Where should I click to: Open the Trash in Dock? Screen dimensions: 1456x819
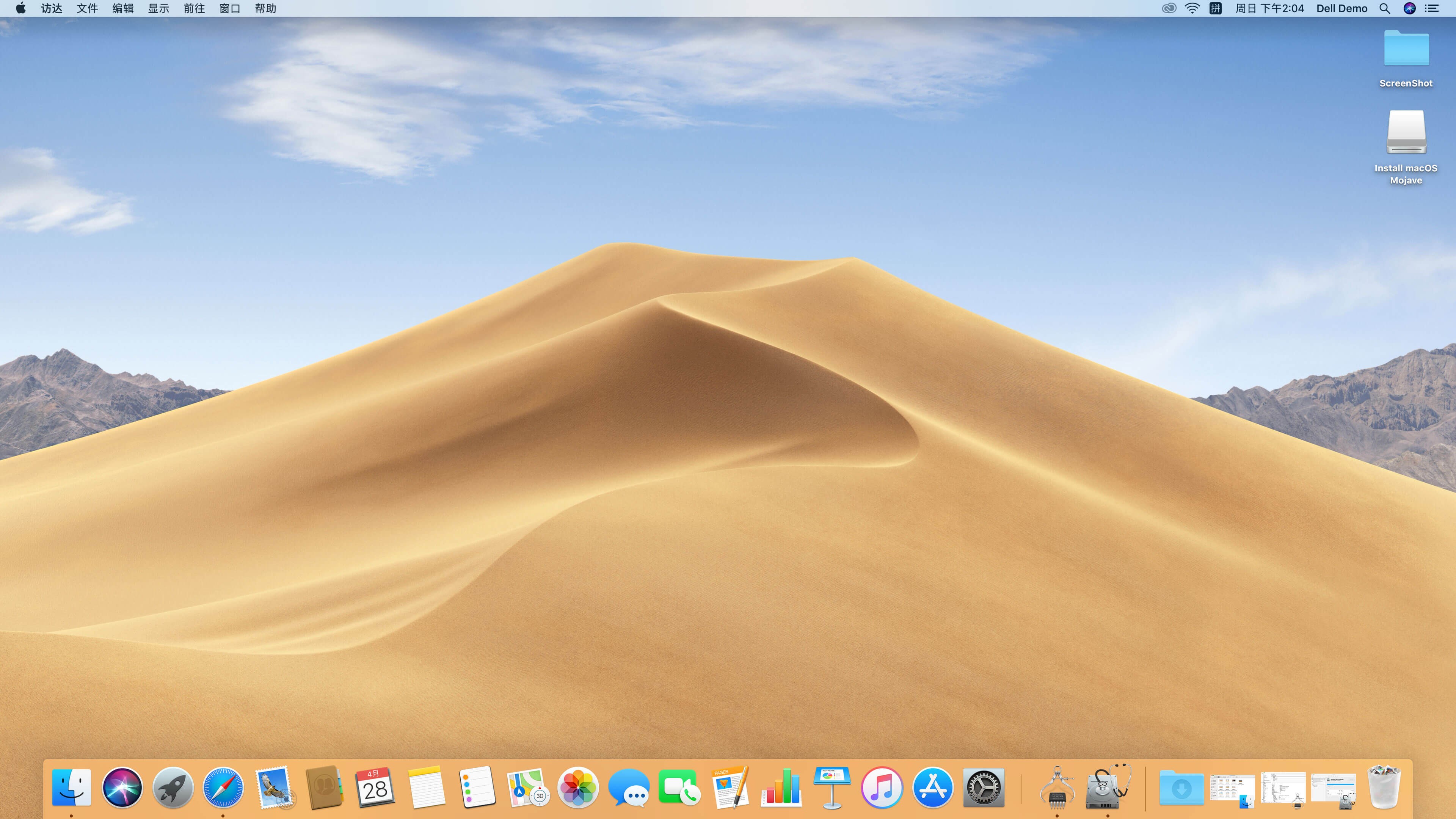click(1384, 787)
